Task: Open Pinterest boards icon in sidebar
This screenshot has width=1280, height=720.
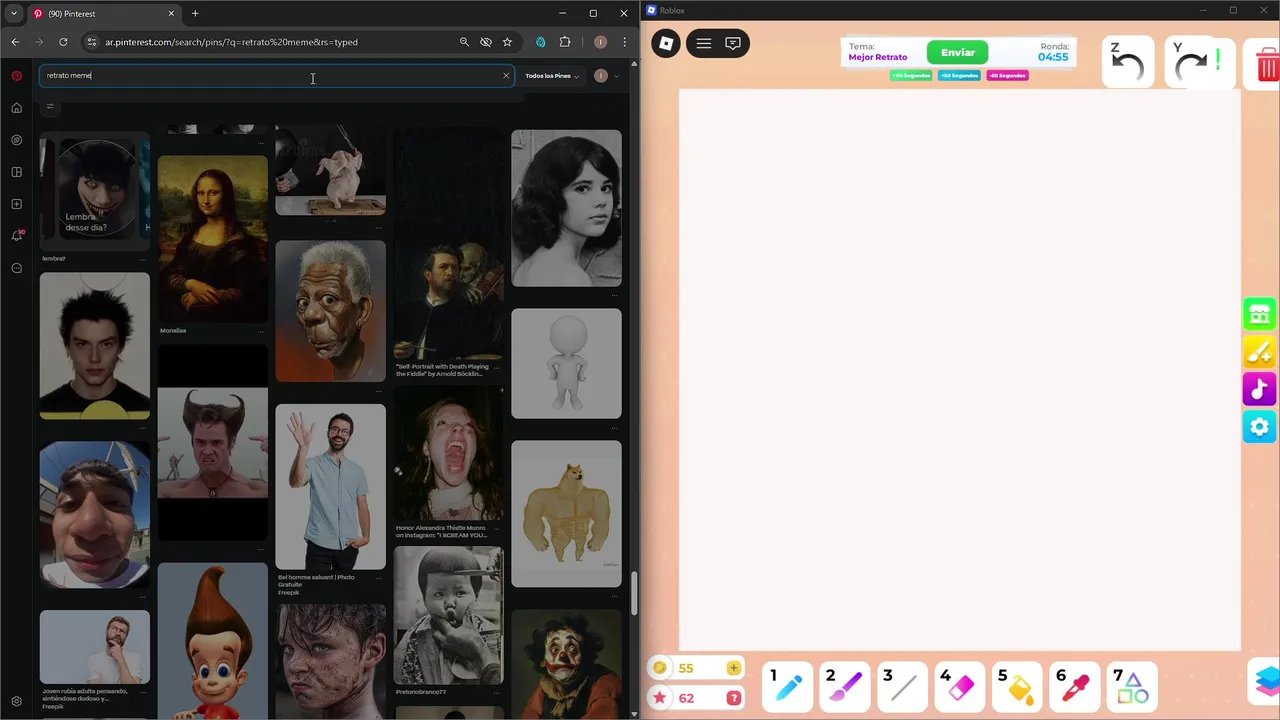Action: pyautogui.click(x=16, y=172)
